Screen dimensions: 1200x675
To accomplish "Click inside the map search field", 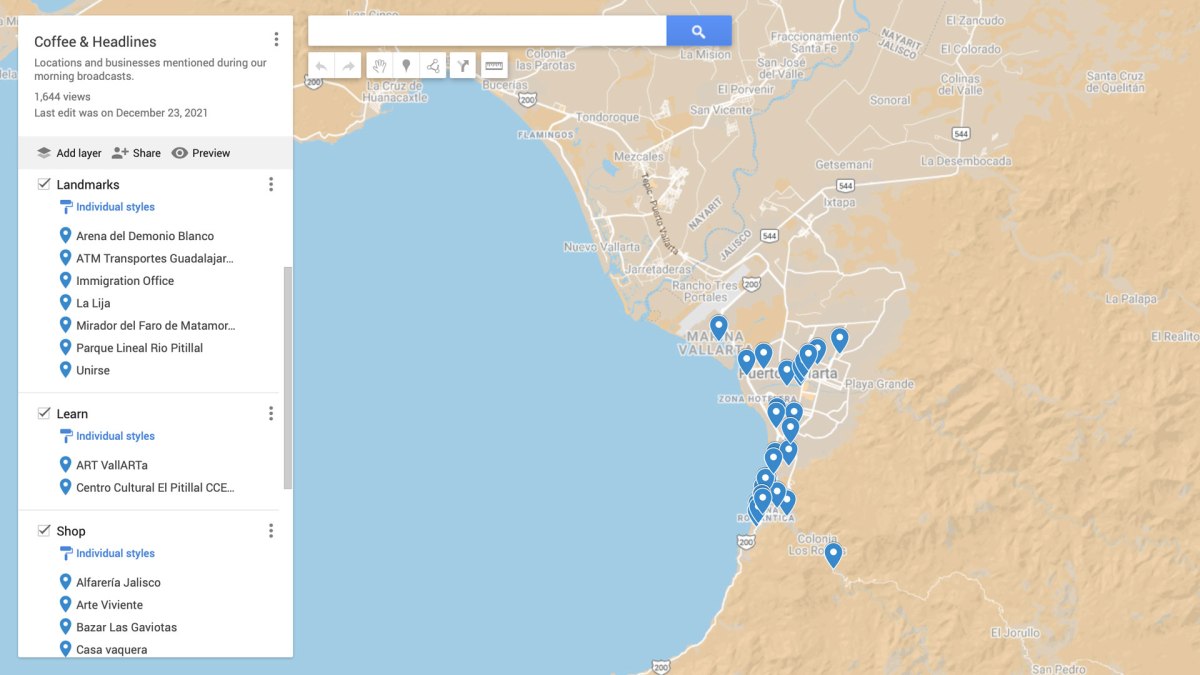I will click(487, 31).
